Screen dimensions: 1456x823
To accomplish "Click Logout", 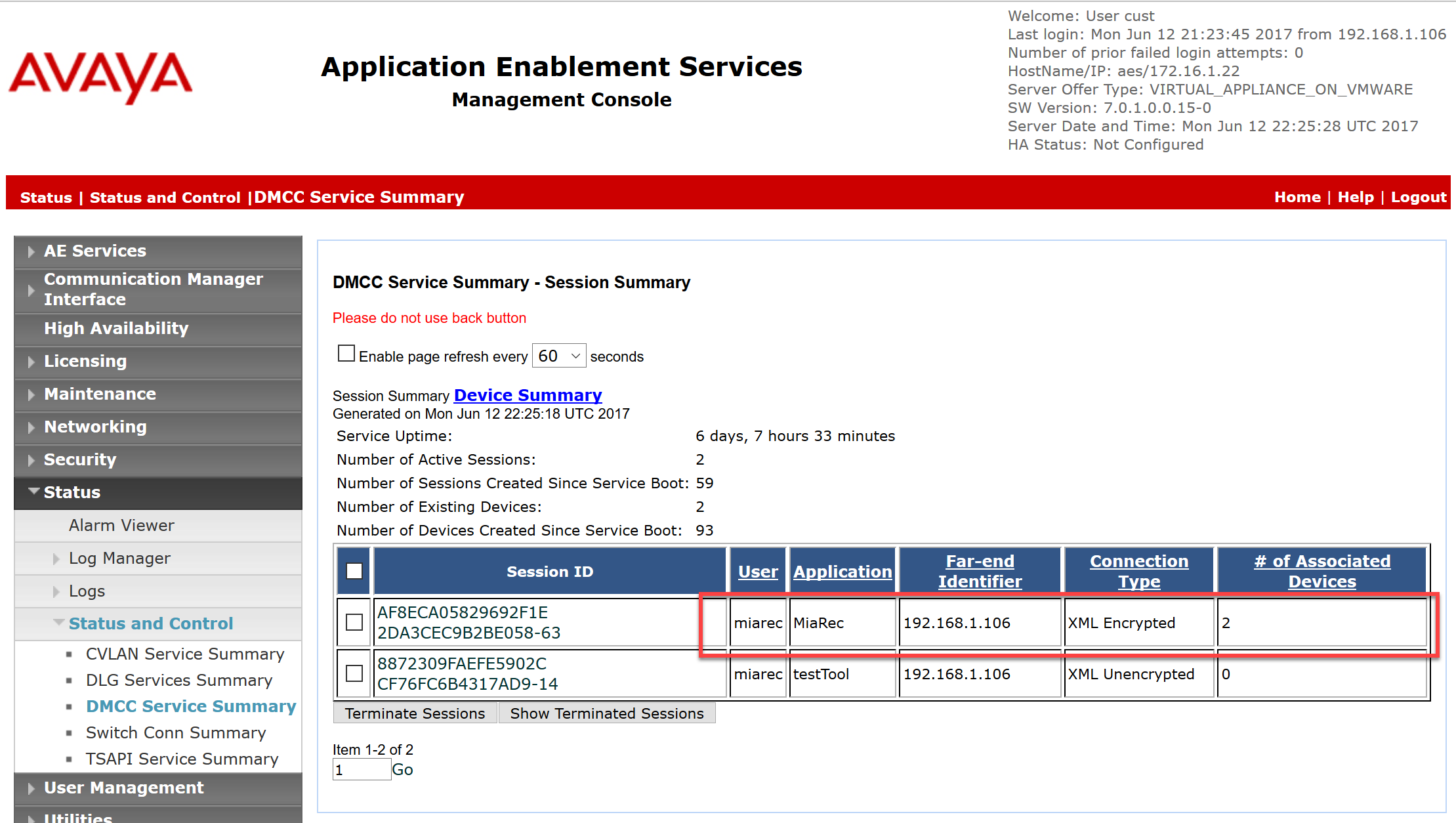I will [1419, 198].
